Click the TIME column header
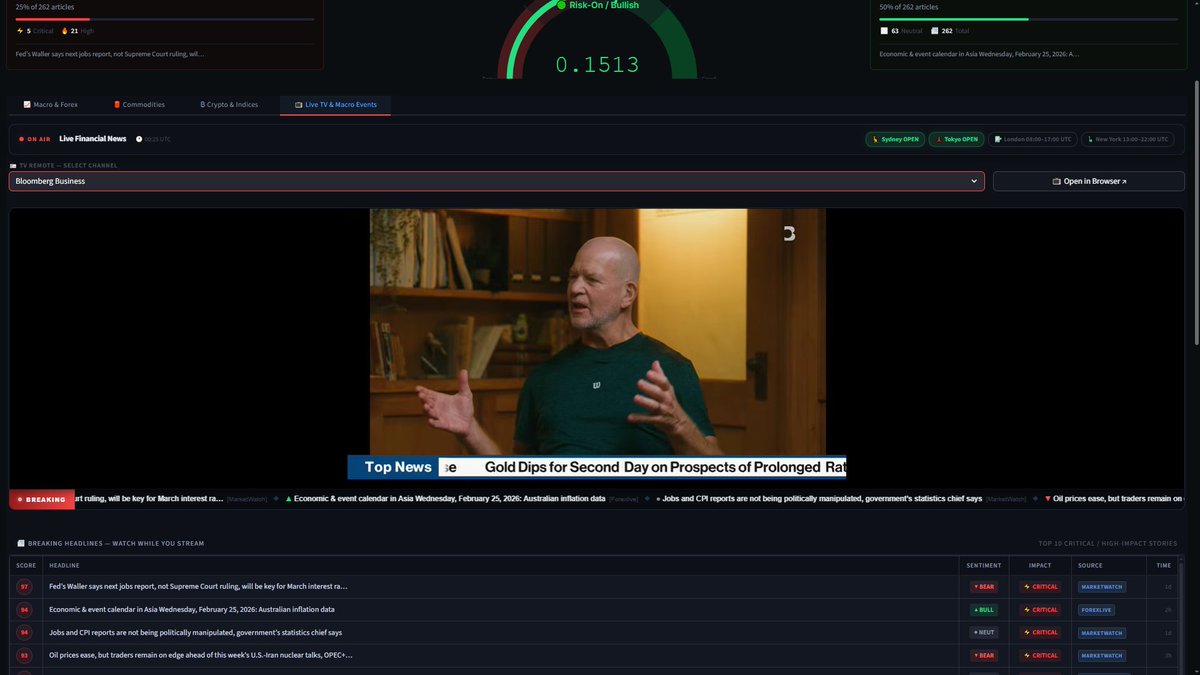The height and width of the screenshot is (675, 1200). (x=1164, y=565)
